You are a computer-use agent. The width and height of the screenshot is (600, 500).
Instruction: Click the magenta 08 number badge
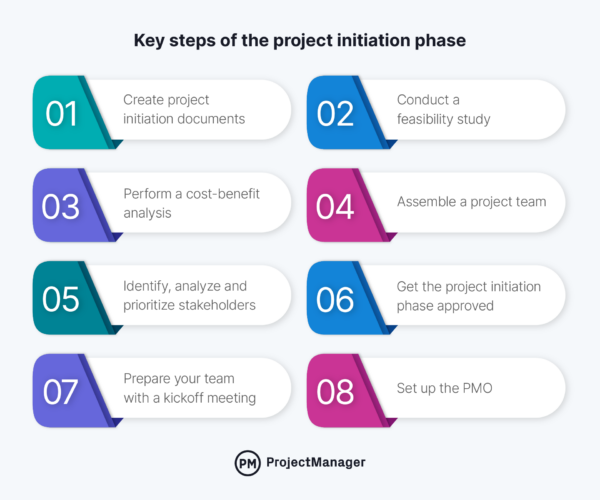(335, 391)
